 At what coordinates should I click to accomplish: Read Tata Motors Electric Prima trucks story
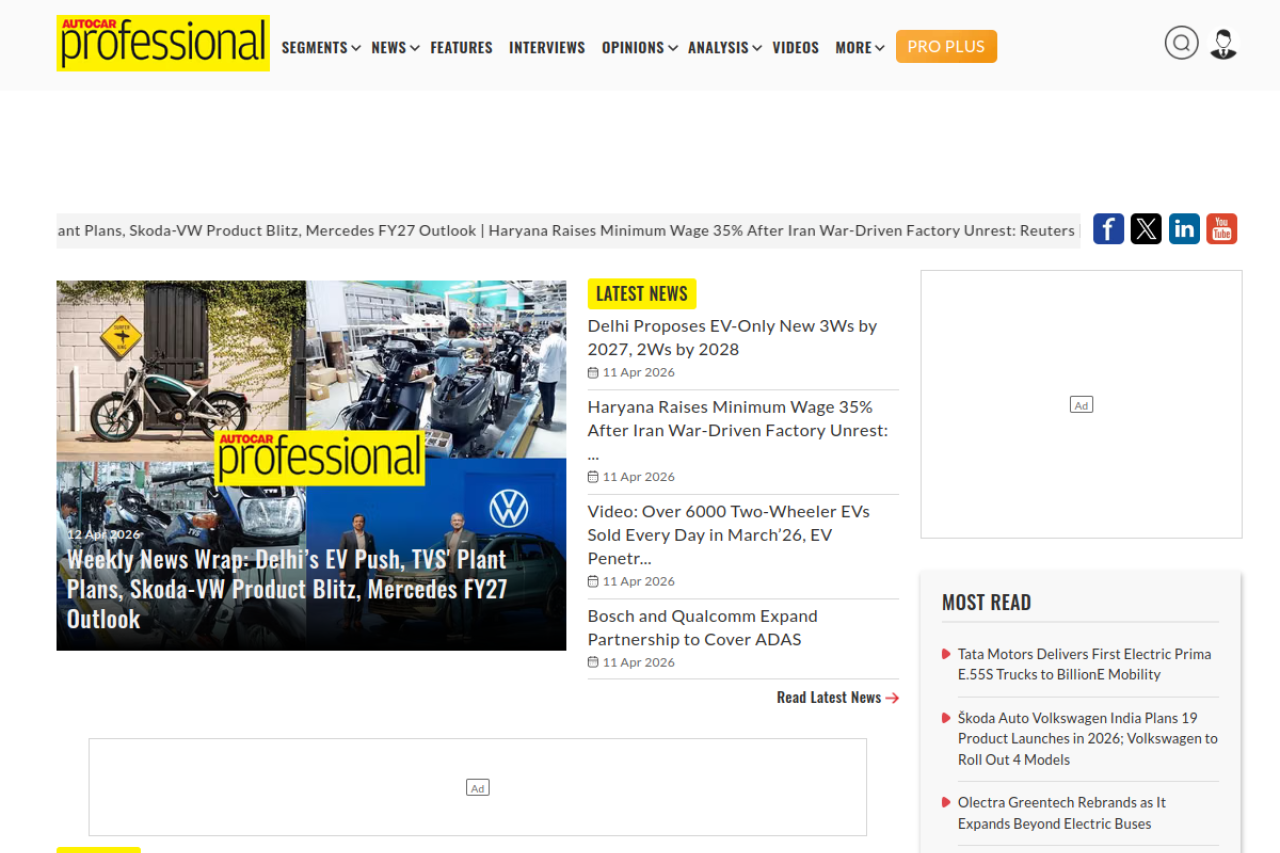click(1084, 664)
